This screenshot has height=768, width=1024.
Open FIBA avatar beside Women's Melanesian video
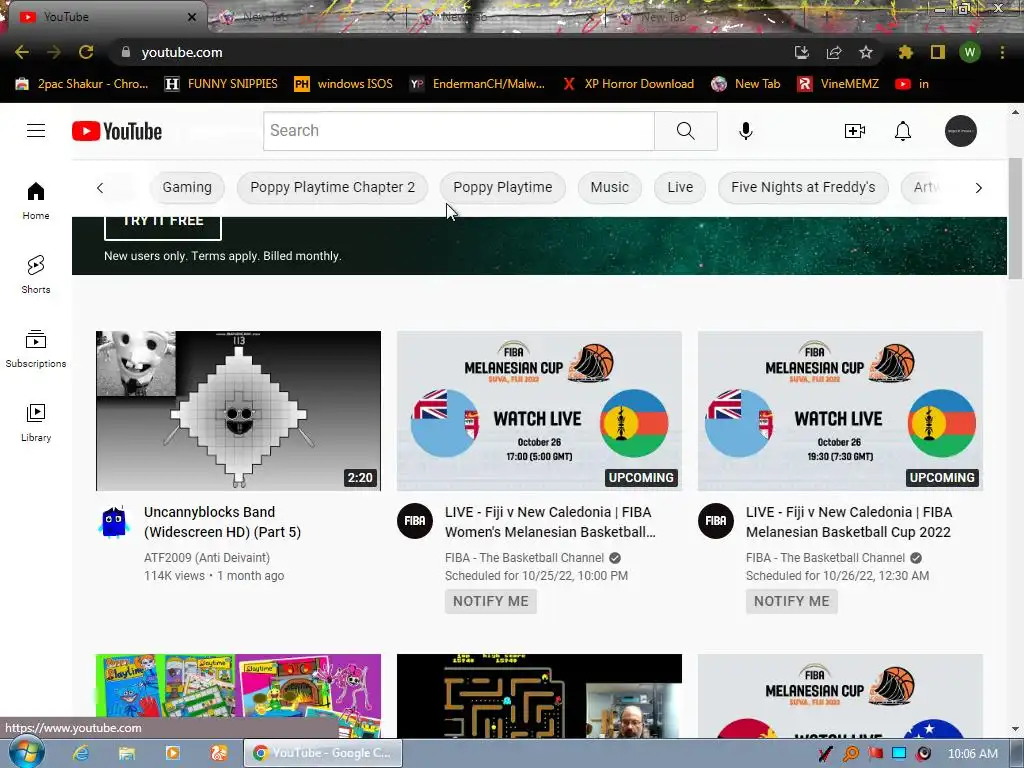click(415, 521)
